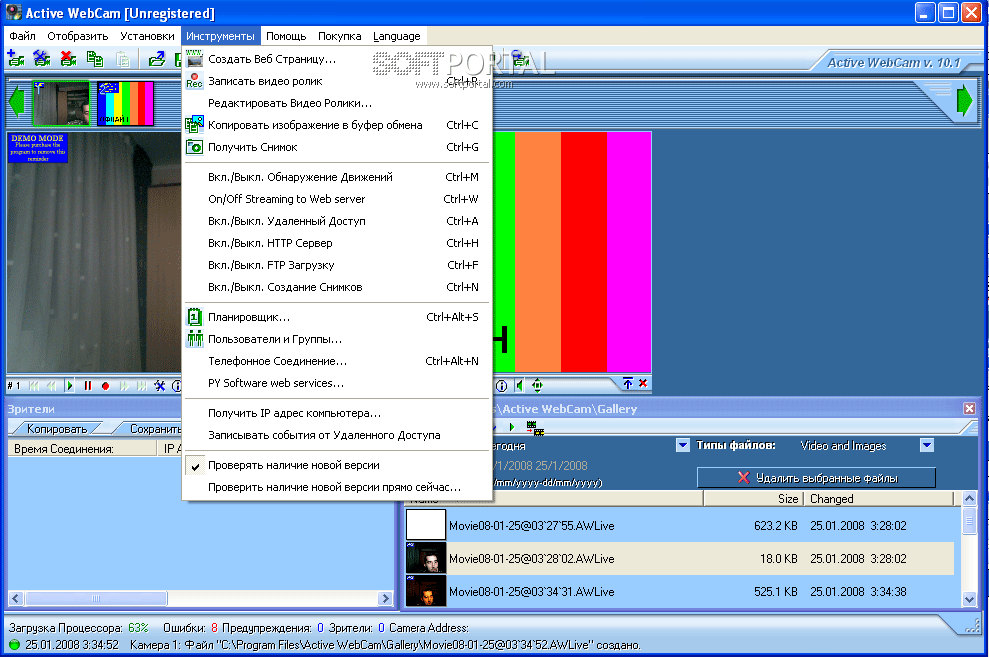Play camera 1 with the green play button
This screenshot has width=989, height=657.
click(x=70, y=385)
